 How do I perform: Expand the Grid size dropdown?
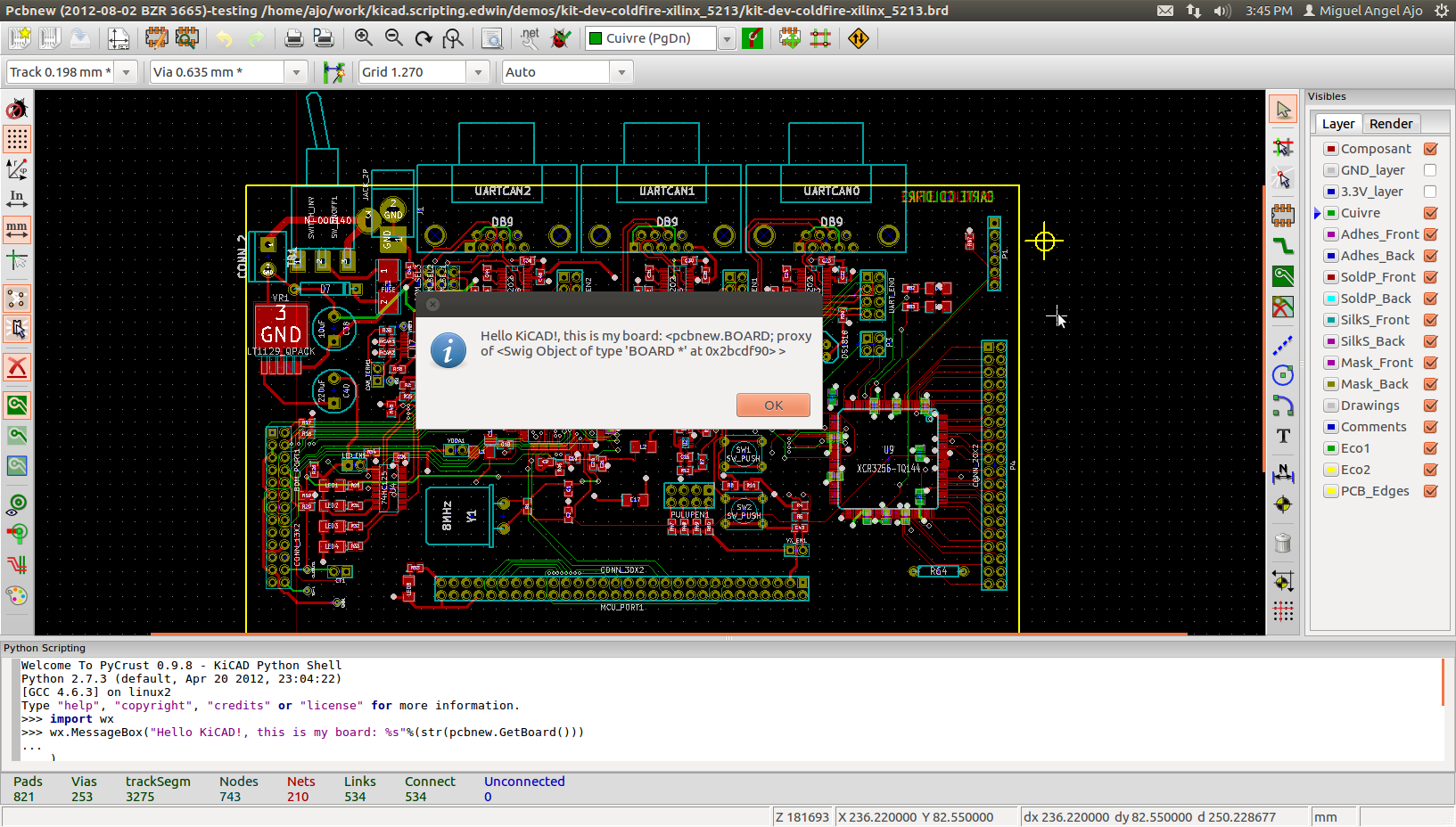479,72
